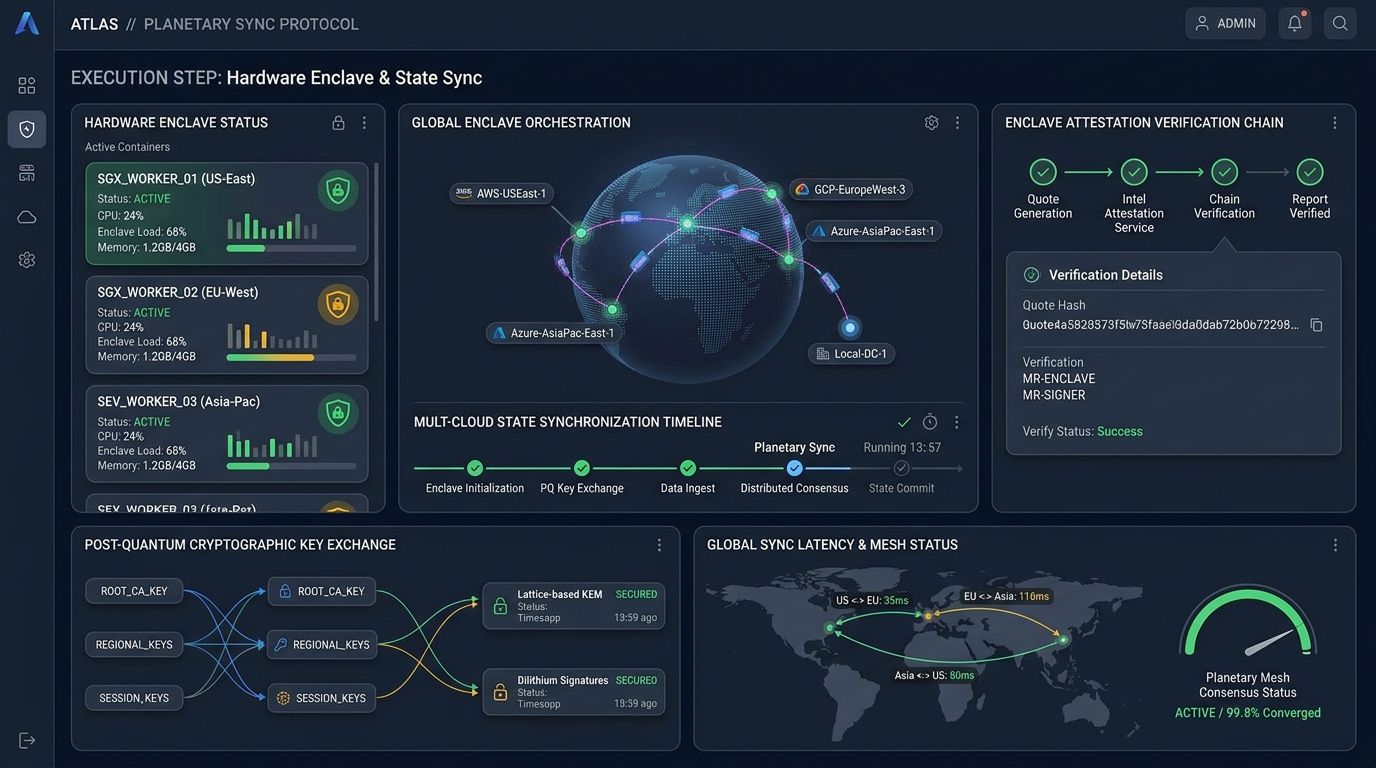The height and width of the screenshot is (768, 1376).
Task: Click the timeline checkmark icon
Action: tap(904, 422)
